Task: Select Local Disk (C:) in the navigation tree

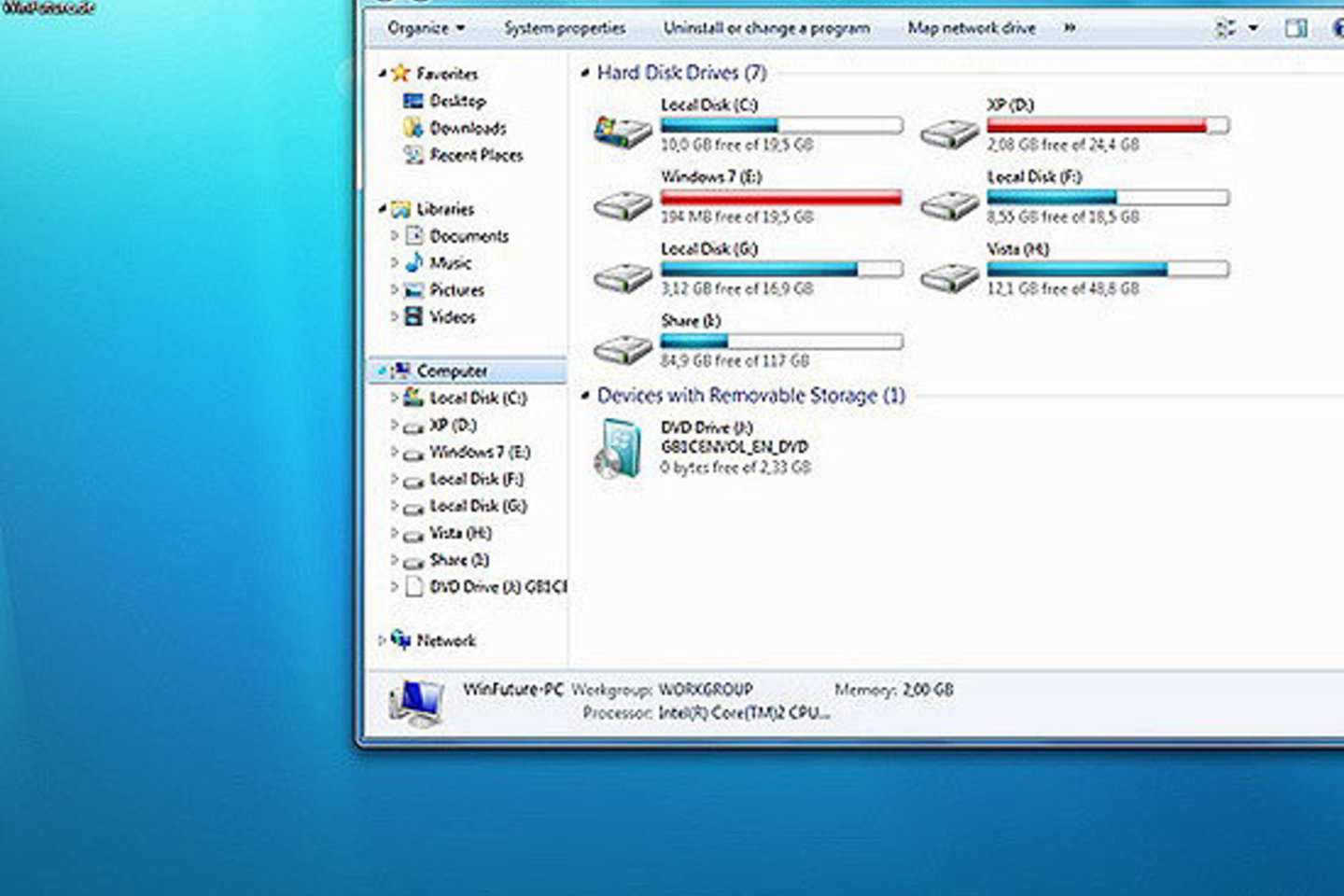Action: coord(478,398)
